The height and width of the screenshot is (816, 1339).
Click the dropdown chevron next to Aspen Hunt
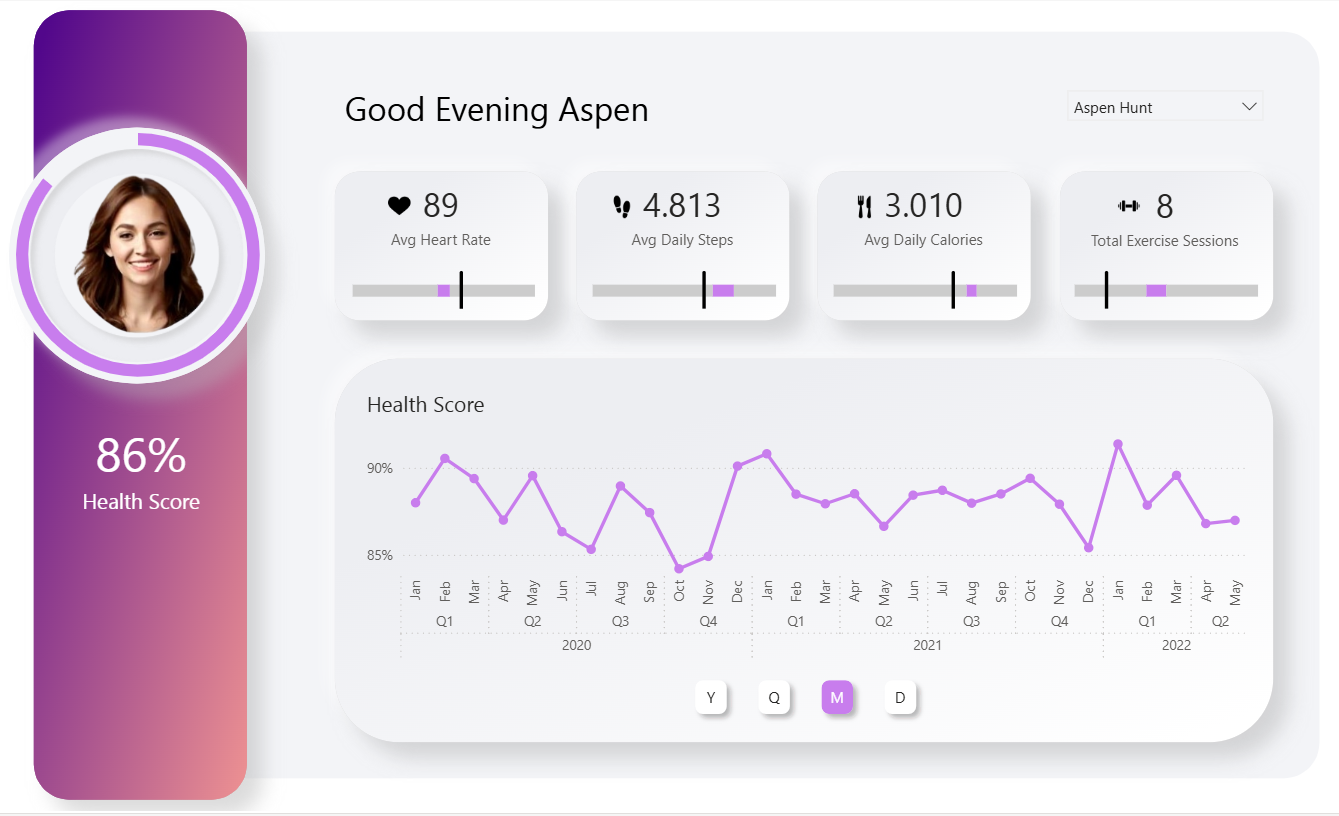click(x=1248, y=107)
